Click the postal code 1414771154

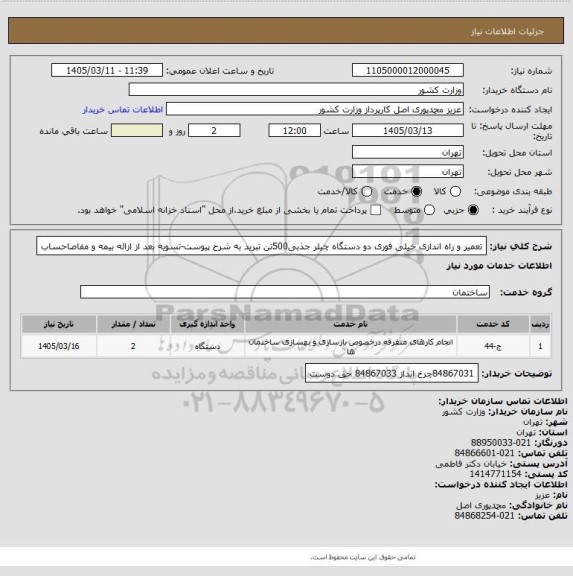coord(495,474)
